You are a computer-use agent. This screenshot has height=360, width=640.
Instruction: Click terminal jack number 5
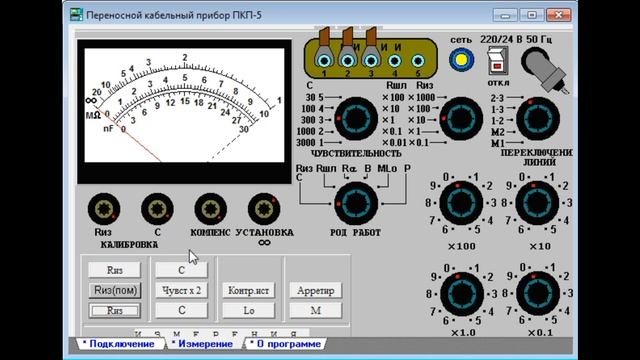[x=418, y=61]
